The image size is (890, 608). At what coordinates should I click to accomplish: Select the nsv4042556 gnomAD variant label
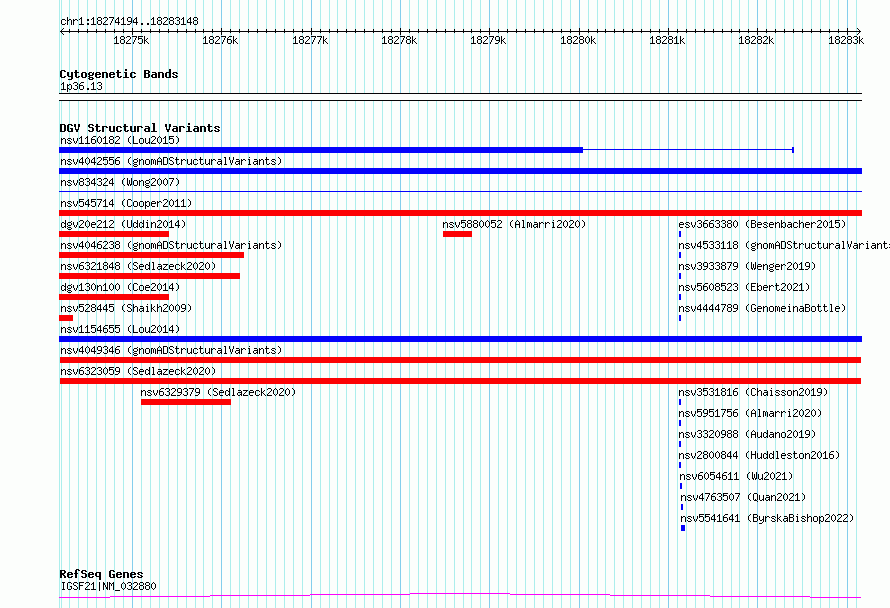(171, 161)
